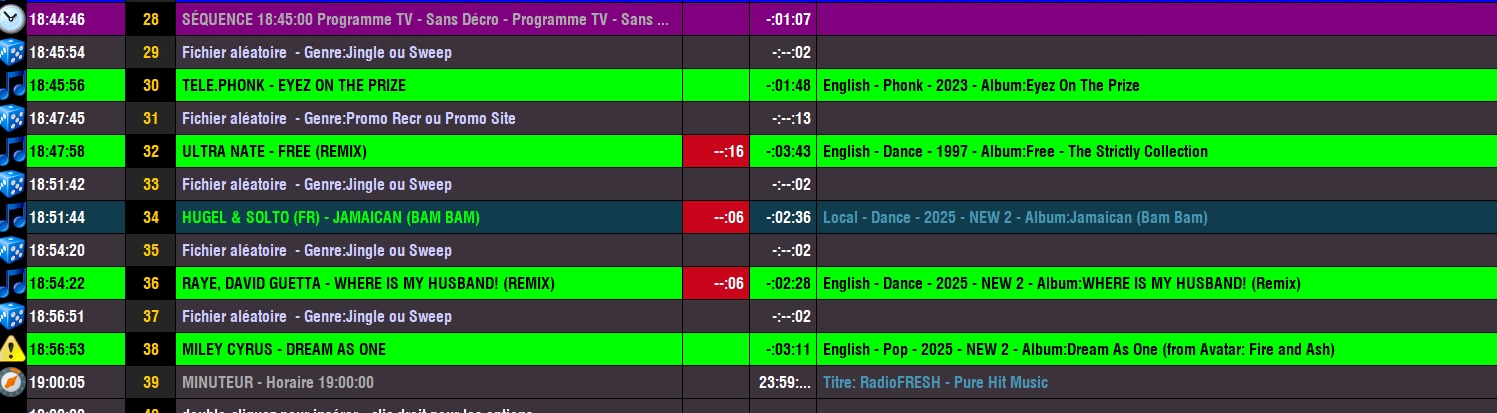The height and width of the screenshot is (413, 1497).
Task: Click the music note icon for HUGEL & SOLTO
Action: click(x=12, y=217)
